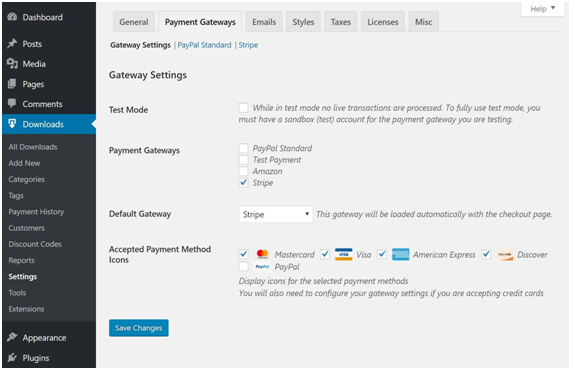
Task: Click the Posts pin icon
Action: (12, 43)
